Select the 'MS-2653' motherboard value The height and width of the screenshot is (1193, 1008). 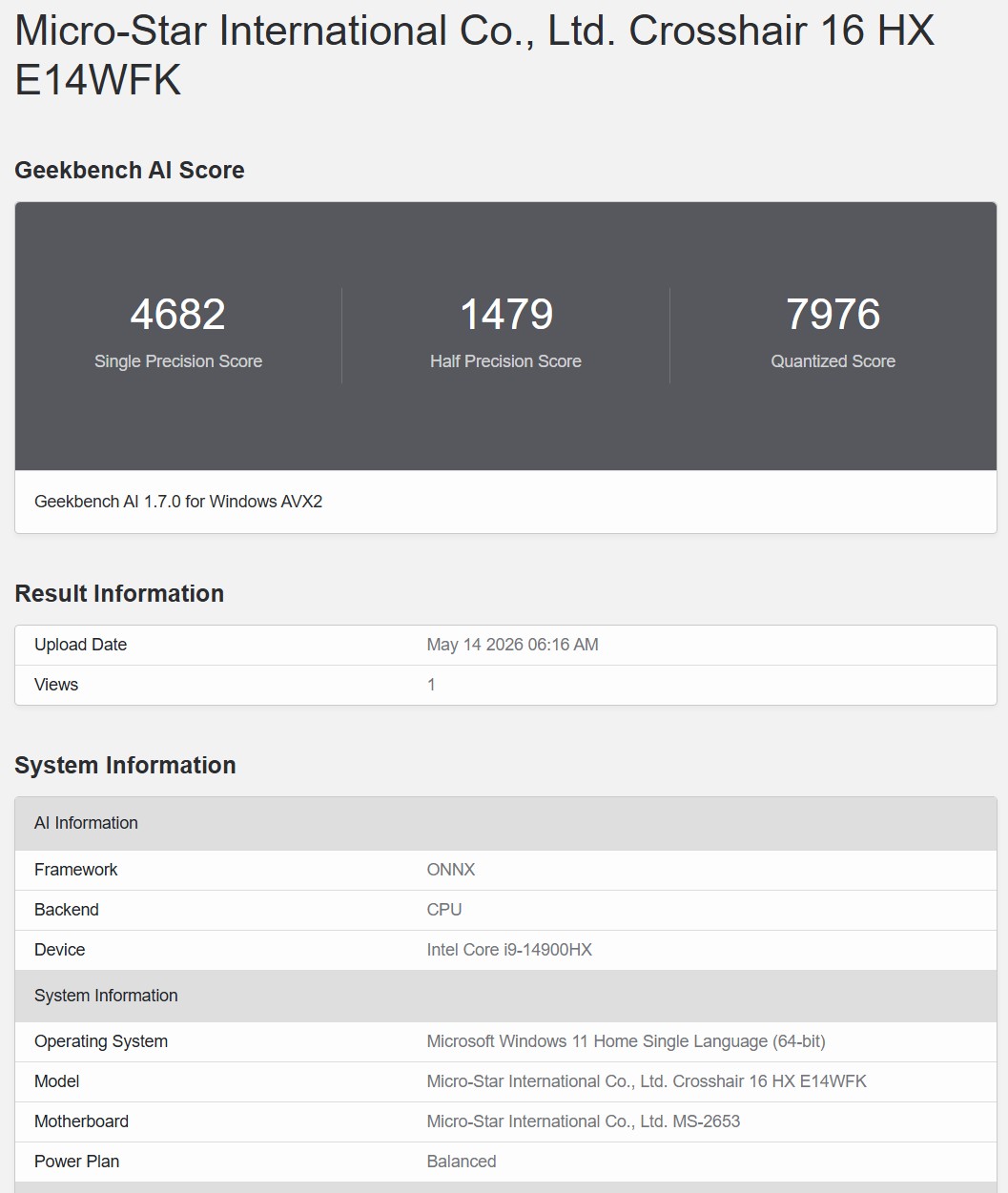pyautogui.click(x=707, y=1121)
